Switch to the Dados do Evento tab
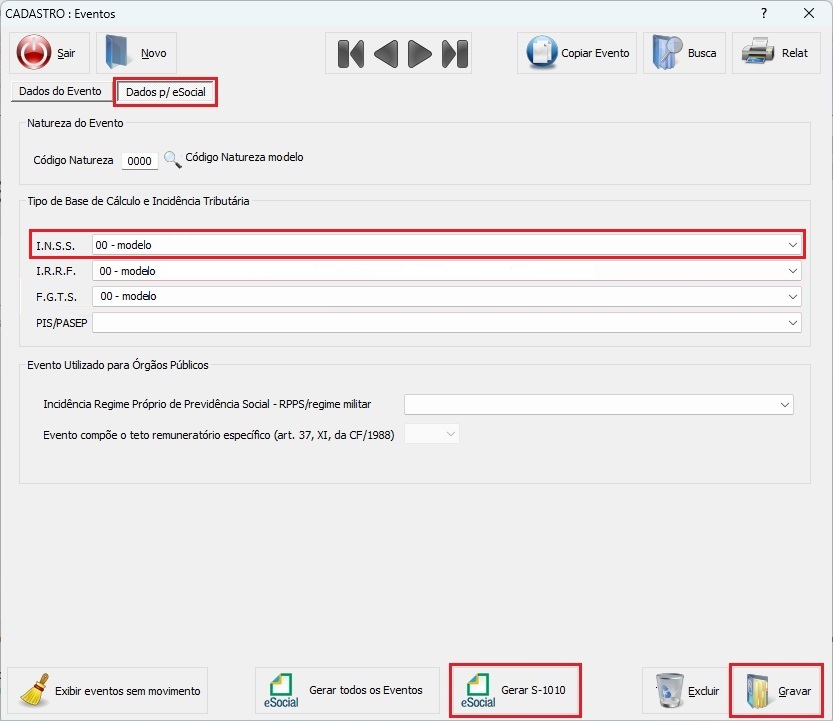Image resolution: width=833 pixels, height=721 pixels. (x=60, y=91)
